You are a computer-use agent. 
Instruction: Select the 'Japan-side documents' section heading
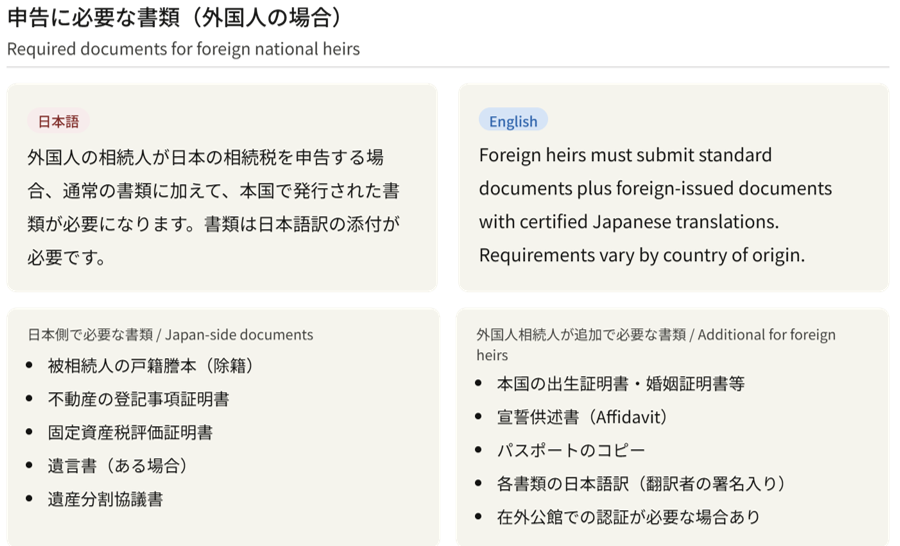(170, 335)
